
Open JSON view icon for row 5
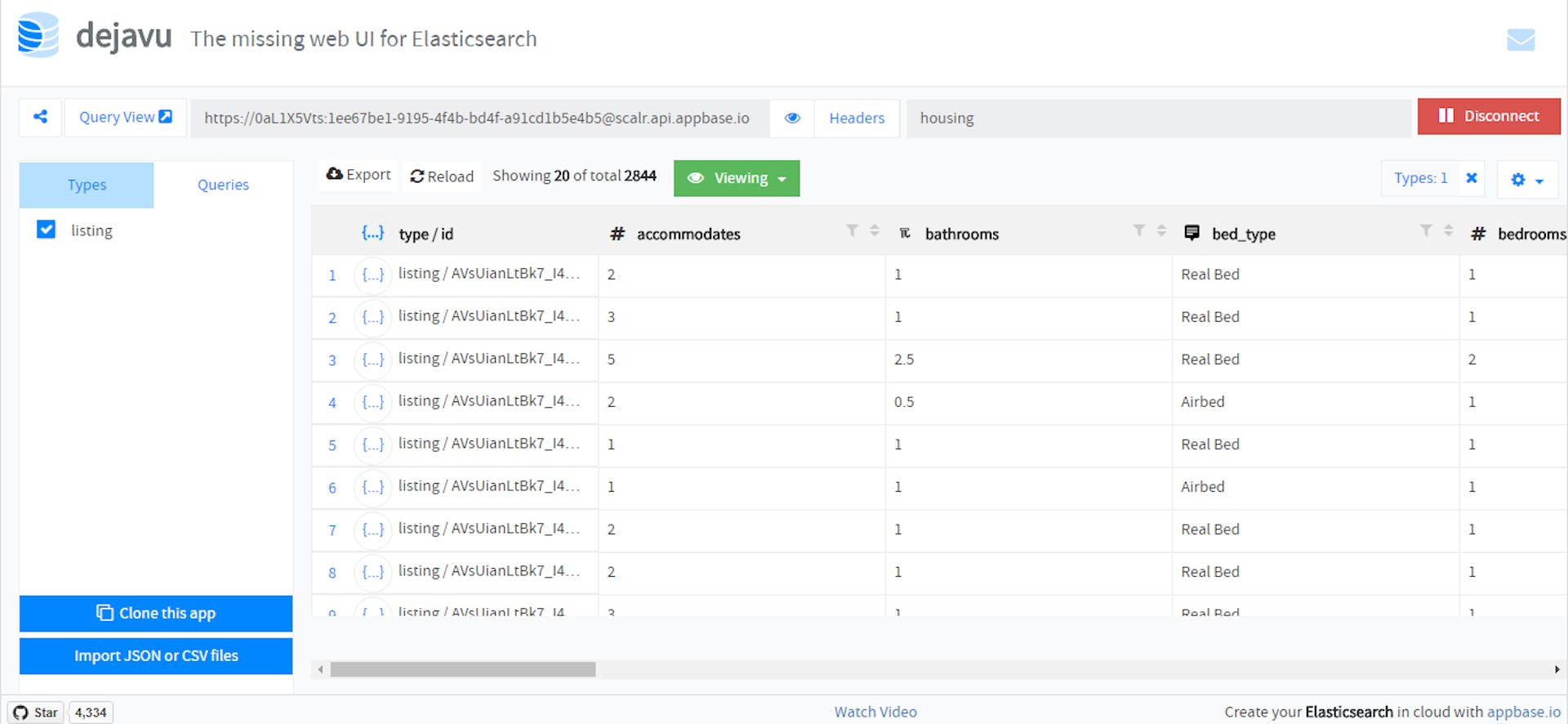pos(372,445)
